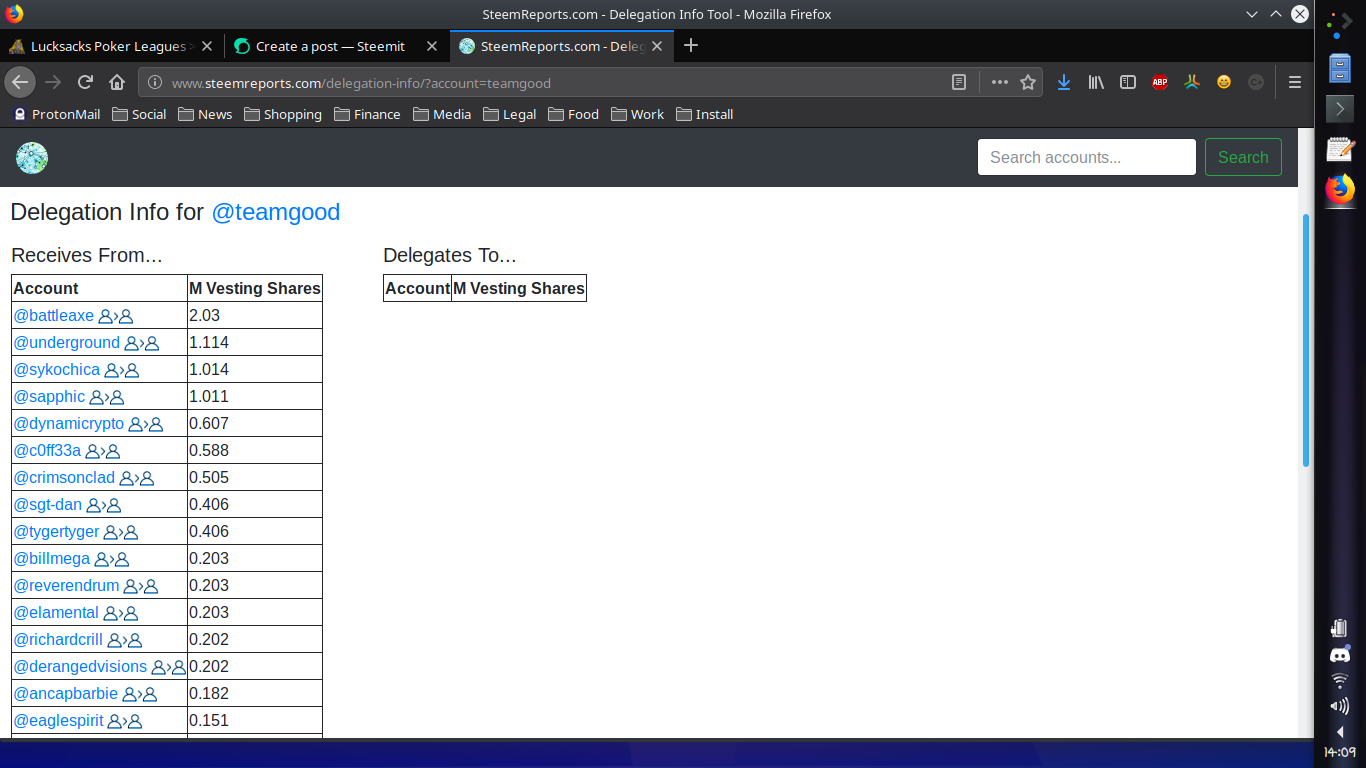Open Firefox icon in the side panel
Screen dimensions: 1366x768
pyautogui.click(x=1340, y=189)
